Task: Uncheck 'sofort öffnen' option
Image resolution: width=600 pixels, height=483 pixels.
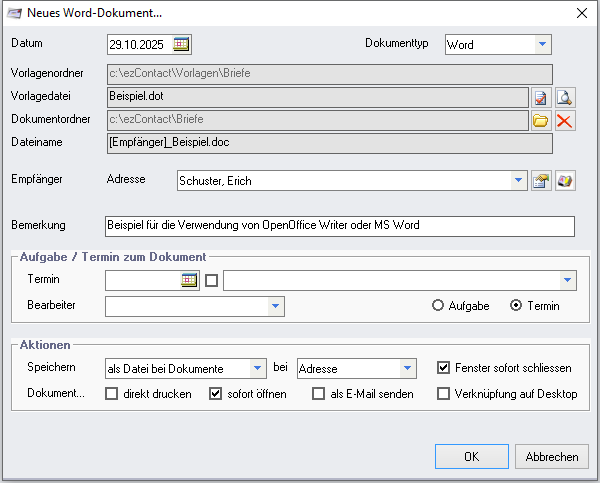Action: 215,394
